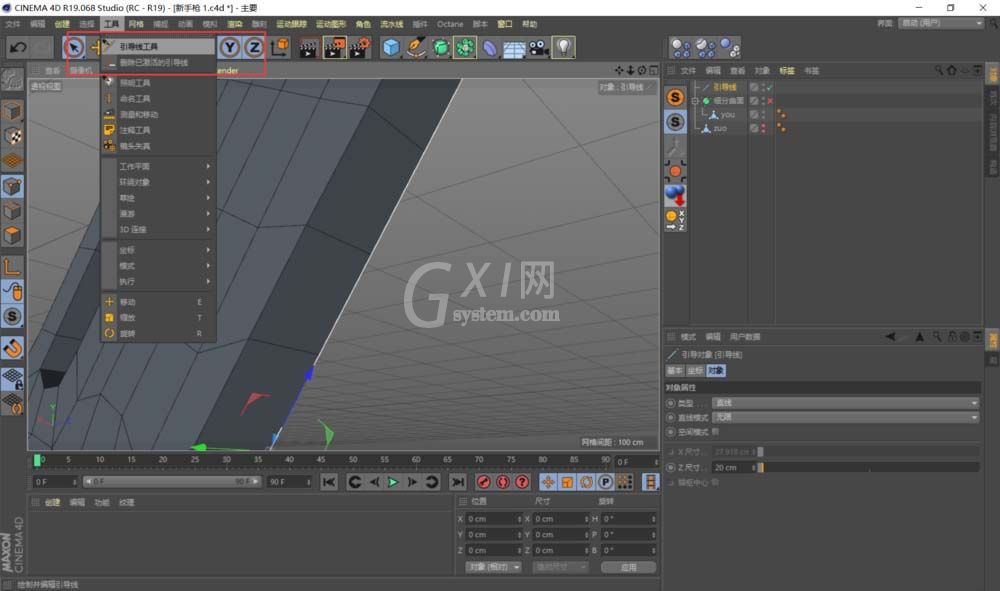Click the green subdivision surface generator icon
Image resolution: width=1000 pixels, height=591 pixels.
(x=441, y=48)
